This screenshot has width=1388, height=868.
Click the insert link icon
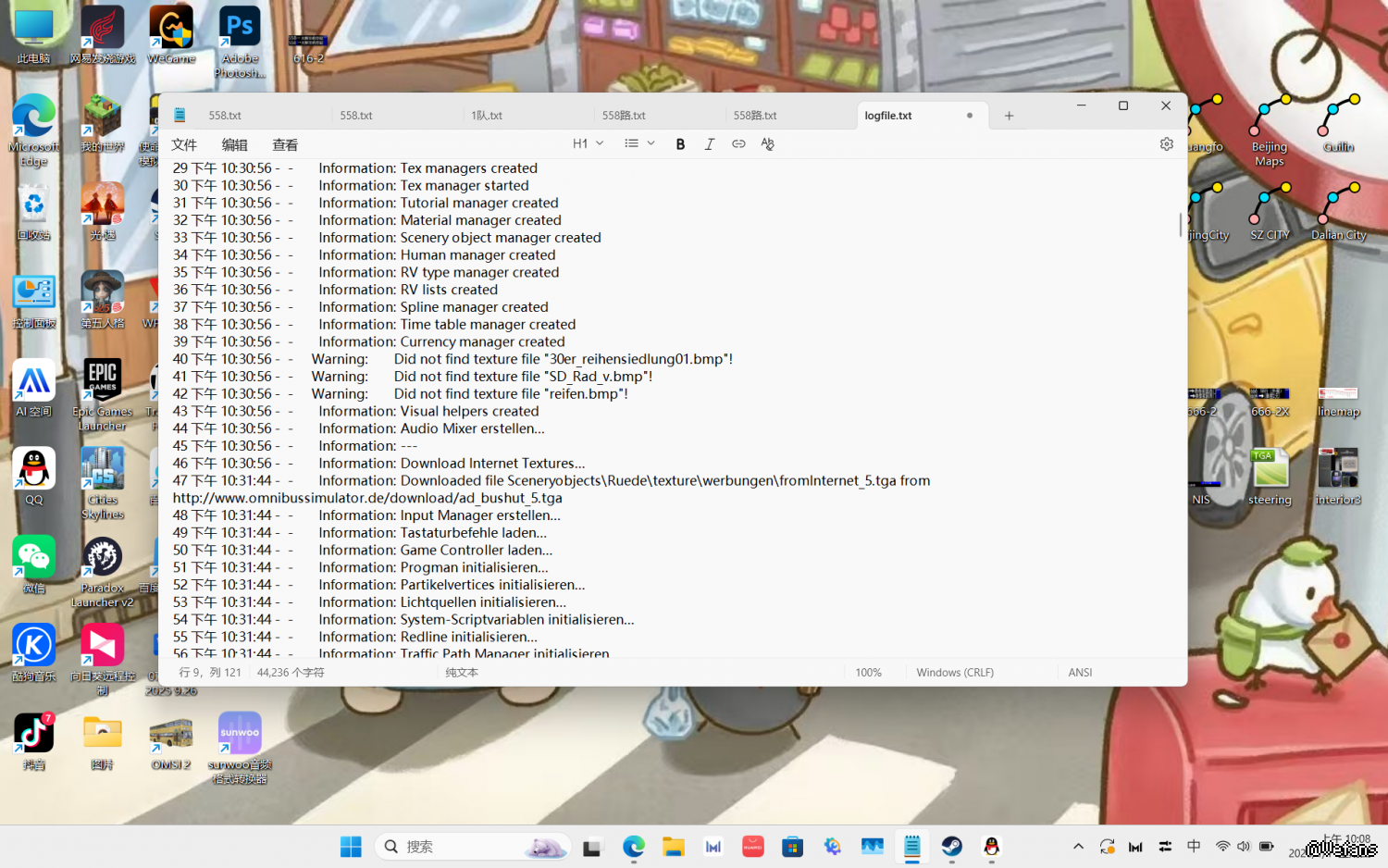pyautogui.click(x=738, y=144)
